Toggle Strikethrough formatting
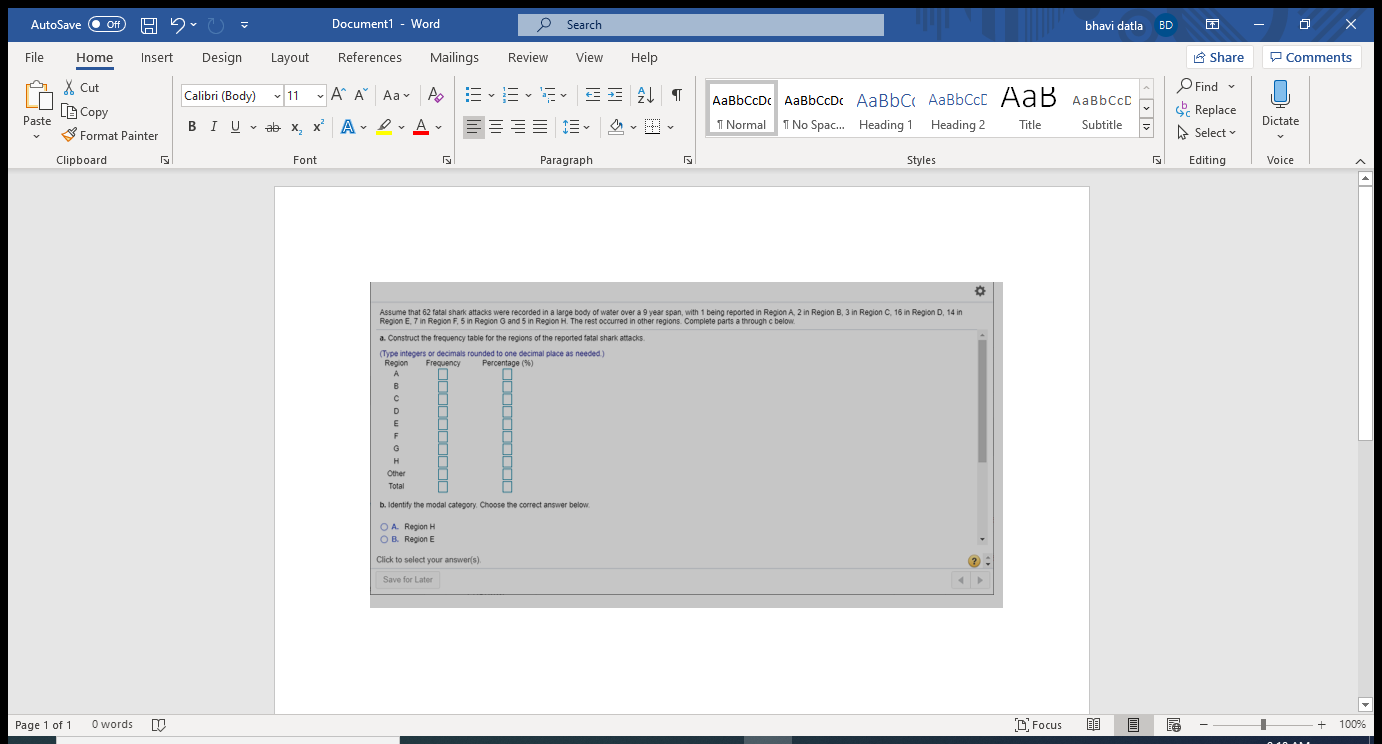 (272, 127)
